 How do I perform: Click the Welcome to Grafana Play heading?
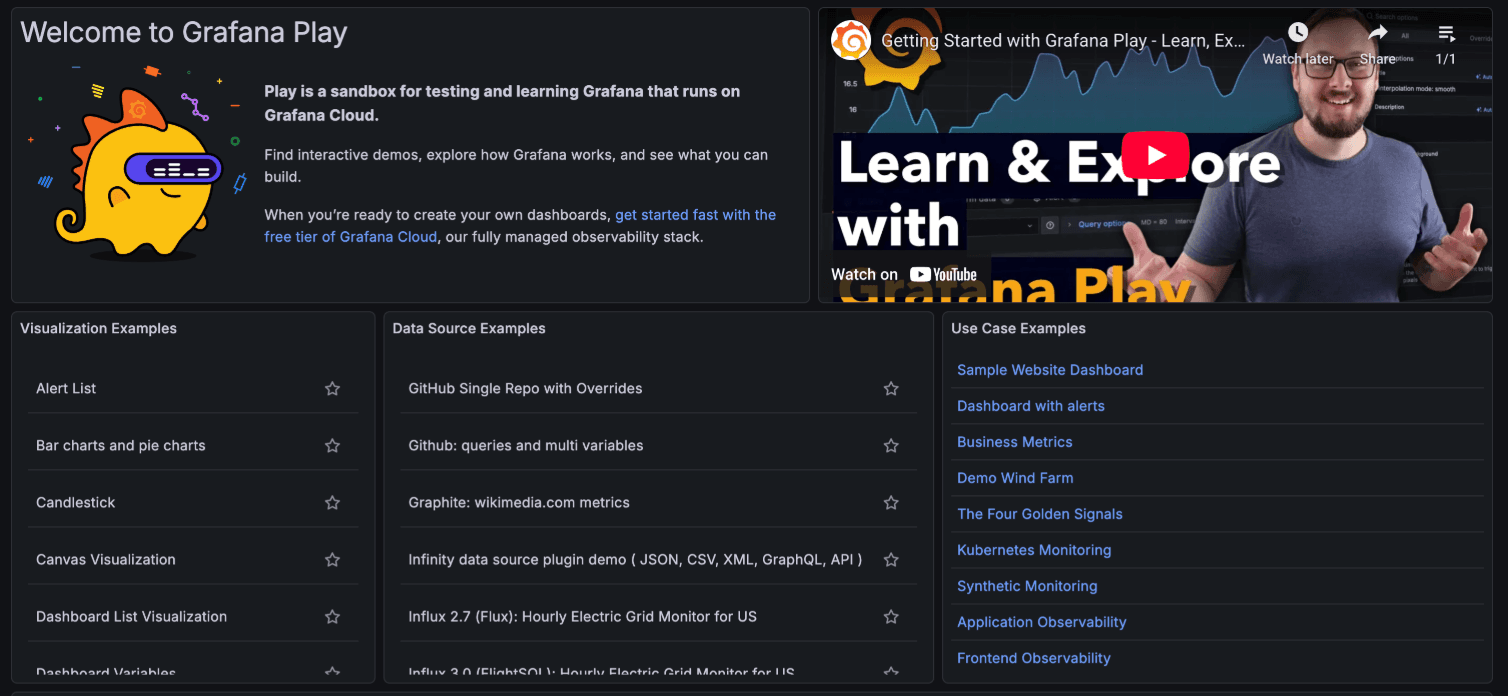click(184, 33)
